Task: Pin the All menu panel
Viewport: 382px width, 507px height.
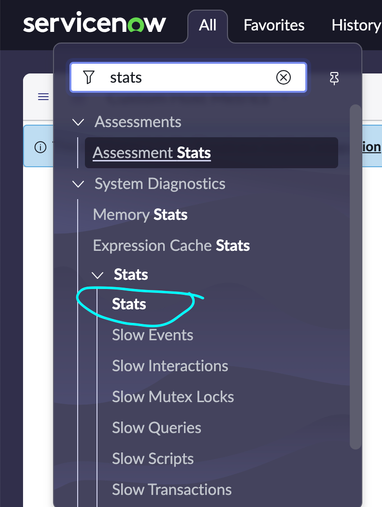Action: [x=334, y=78]
